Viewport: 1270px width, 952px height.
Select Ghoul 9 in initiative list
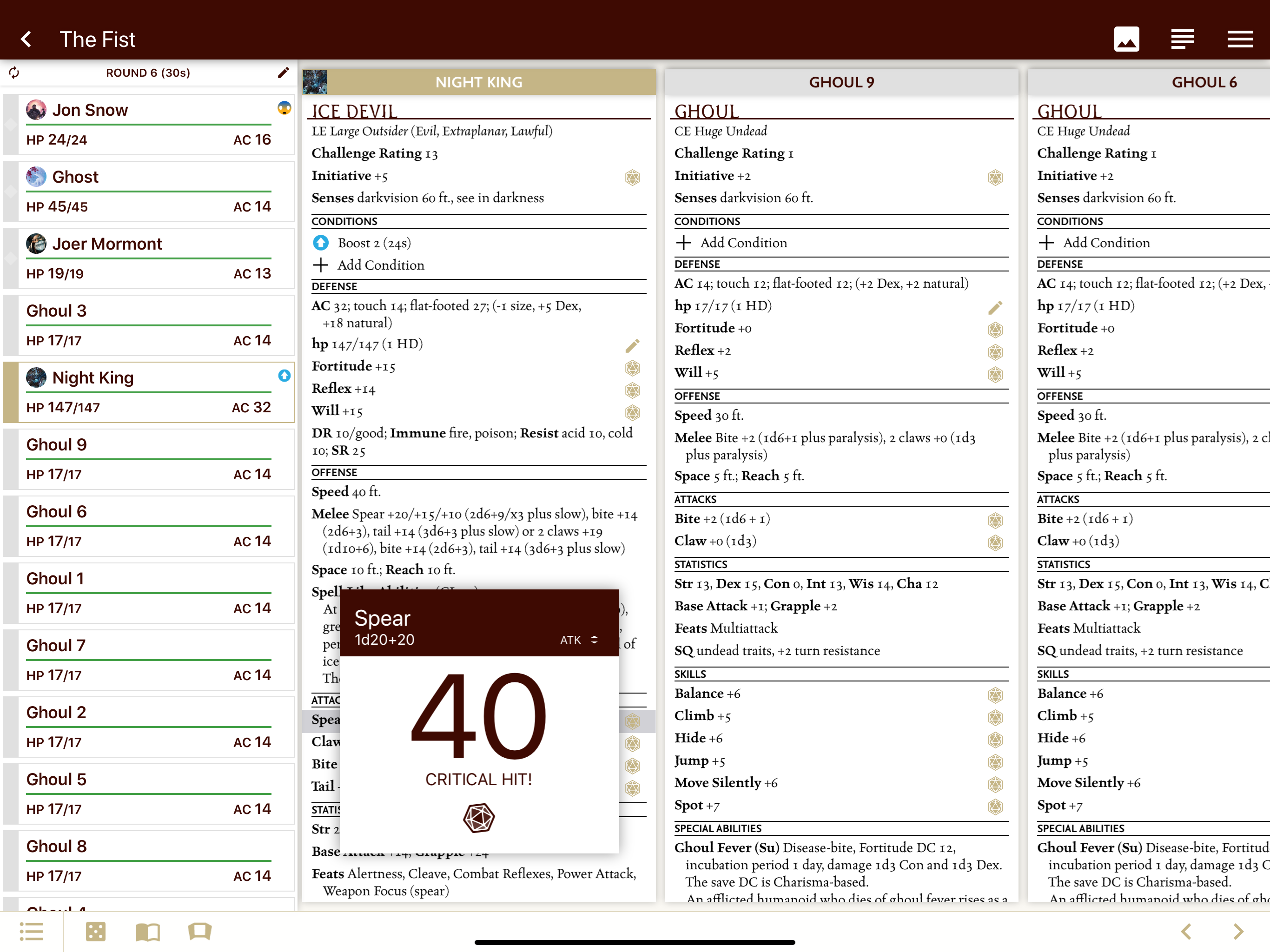(x=149, y=459)
